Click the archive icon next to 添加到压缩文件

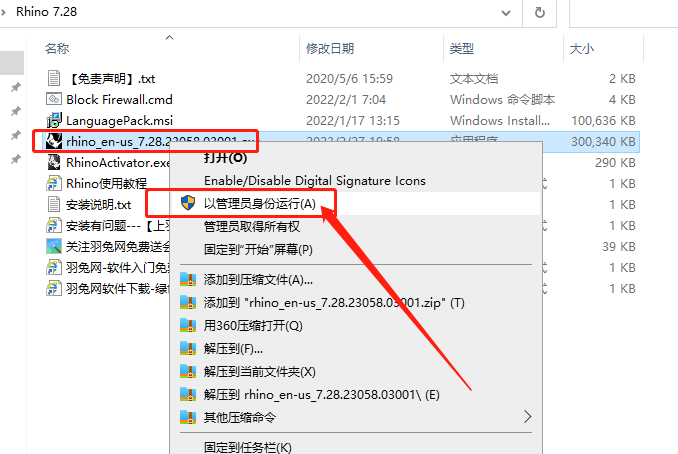click(x=188, y=279)
